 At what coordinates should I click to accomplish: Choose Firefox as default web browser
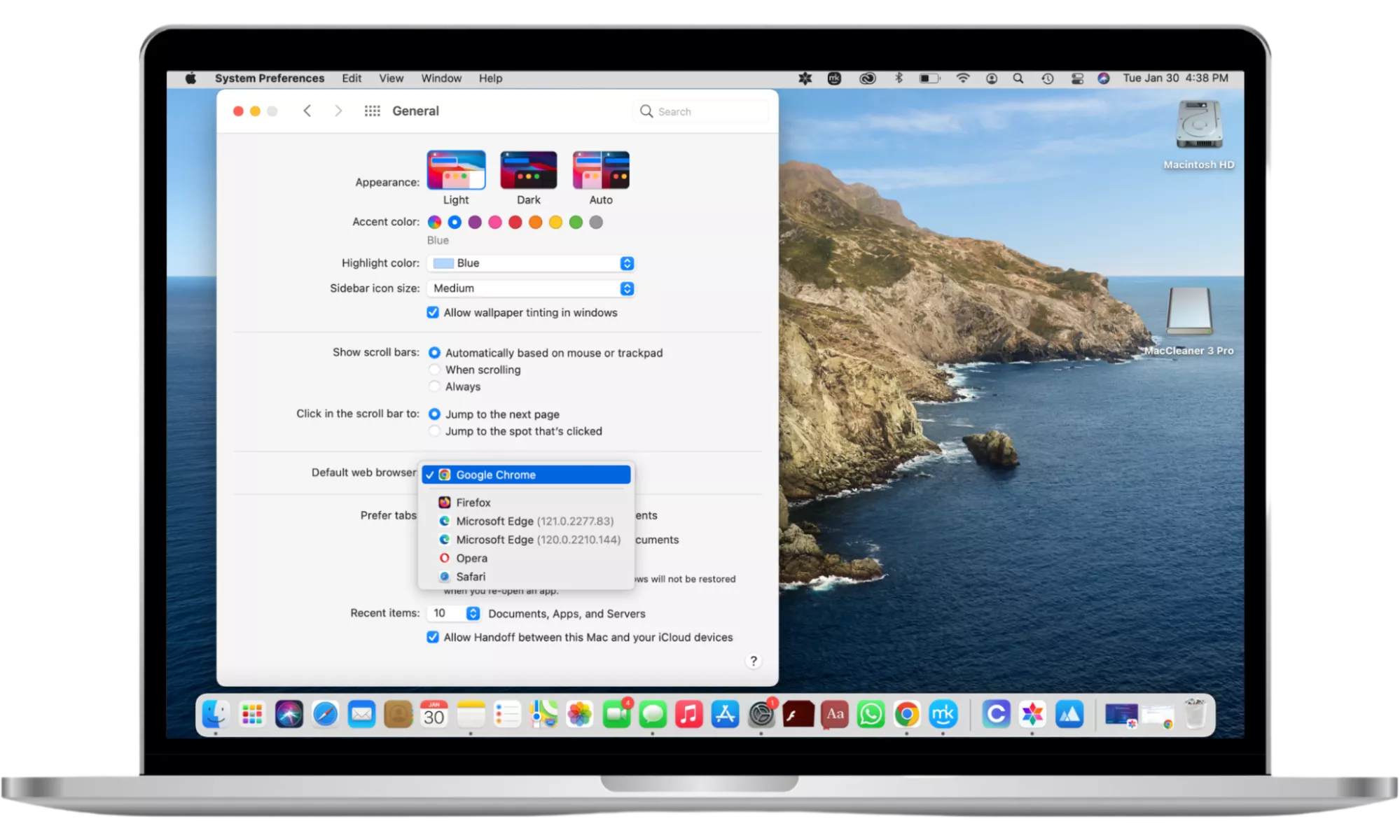coord(473,503)
